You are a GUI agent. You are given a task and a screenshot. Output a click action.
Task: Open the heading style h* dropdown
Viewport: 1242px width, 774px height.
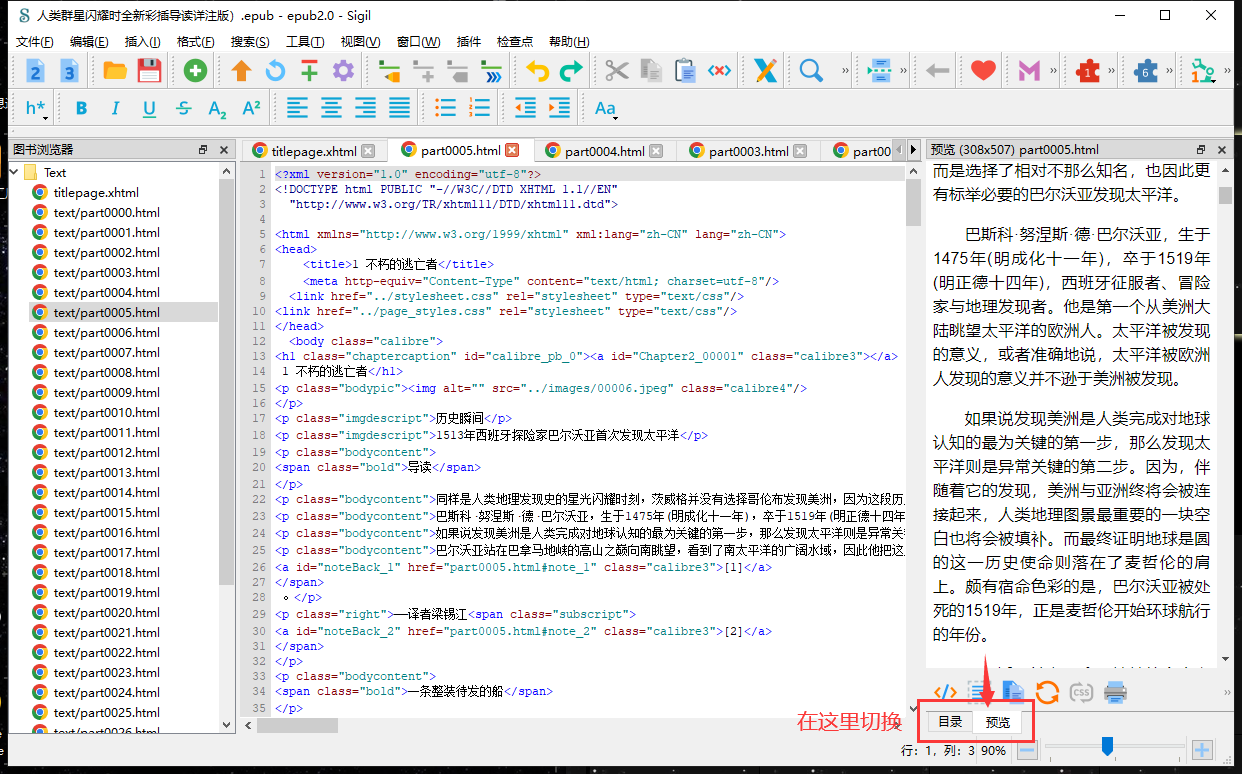coord(36,108)
